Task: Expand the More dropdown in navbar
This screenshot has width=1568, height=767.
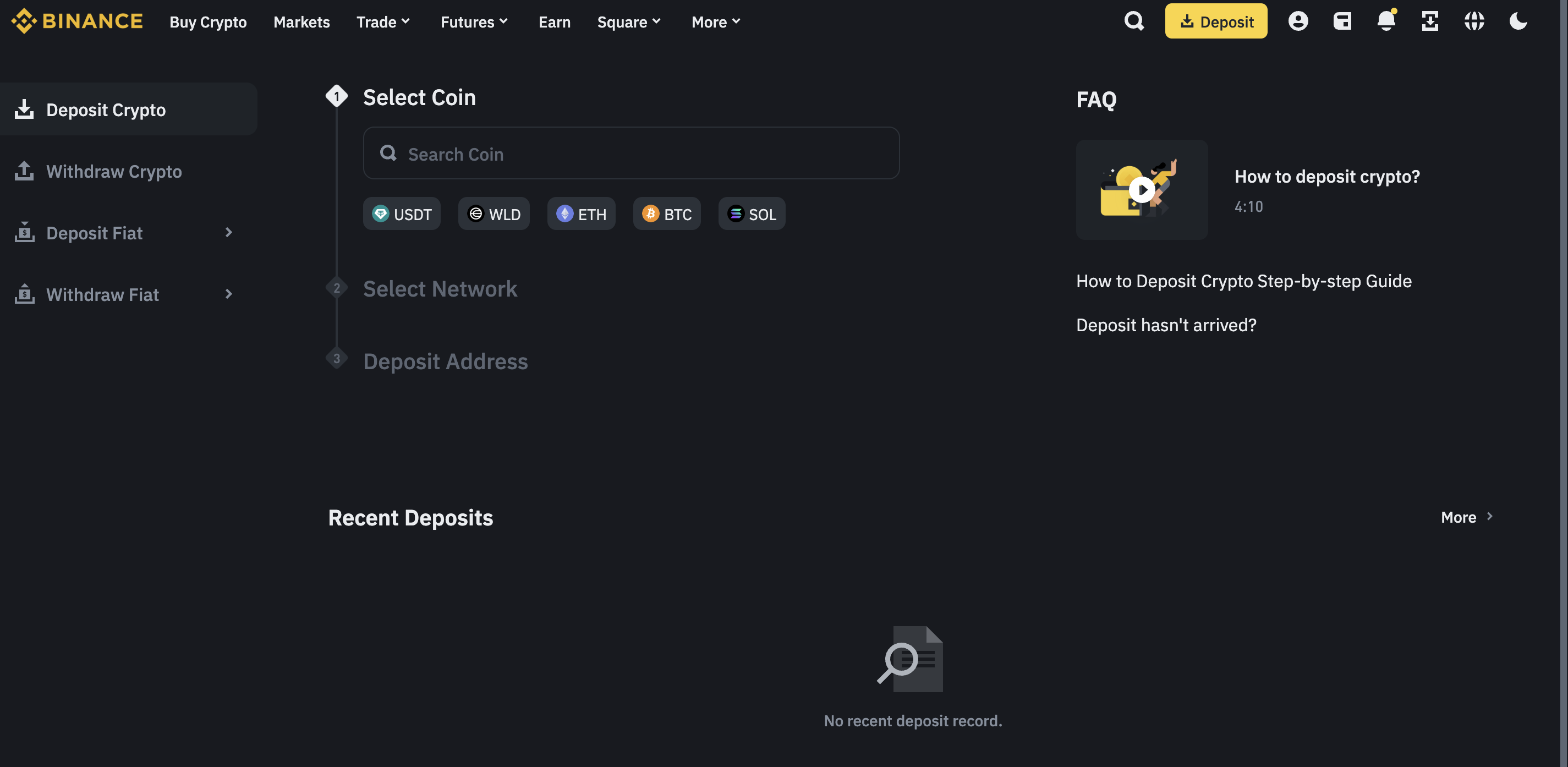Action: tap(716, 22)
